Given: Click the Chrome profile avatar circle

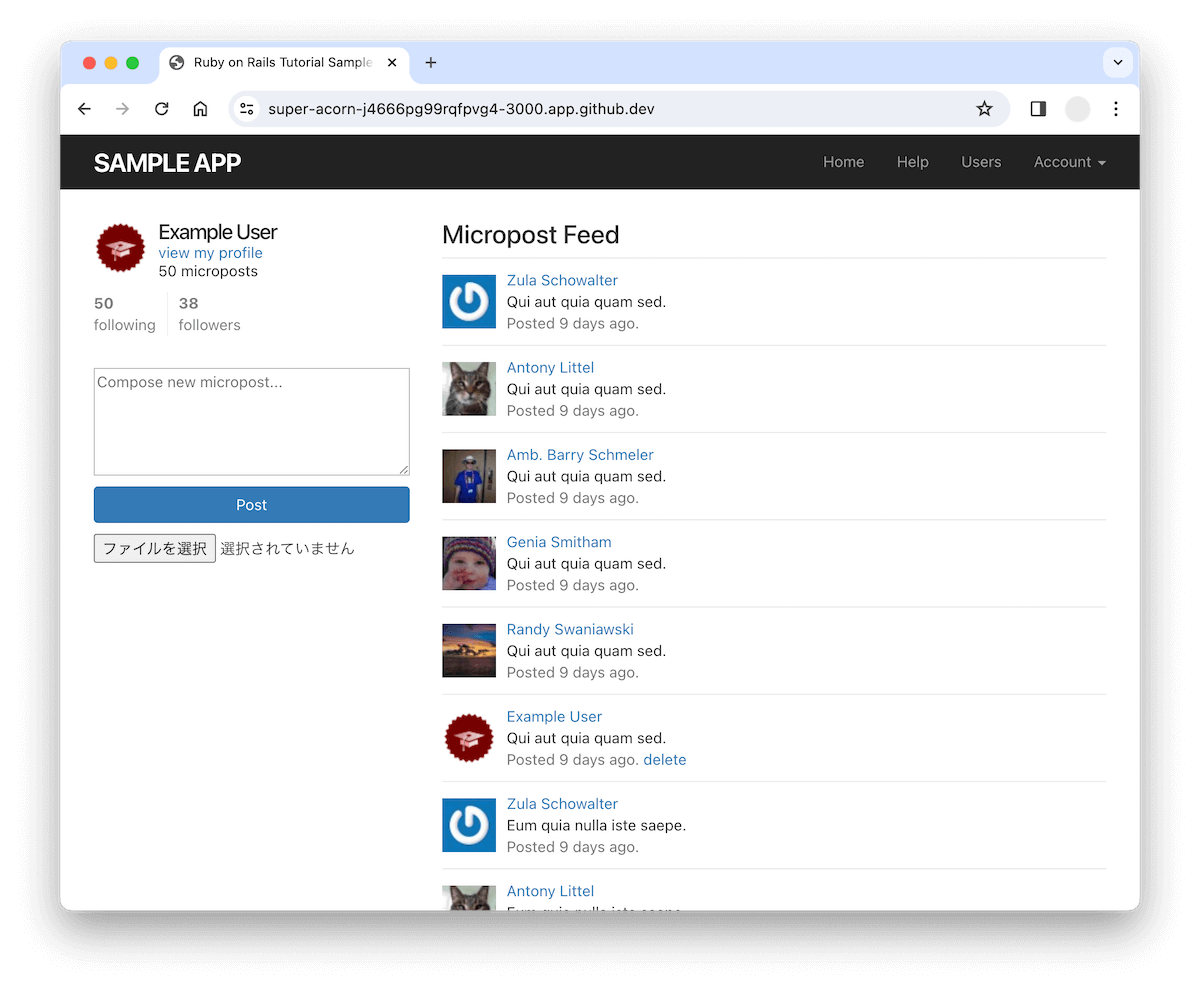Looking at the screenshot, I should [x=1077, y=109].
